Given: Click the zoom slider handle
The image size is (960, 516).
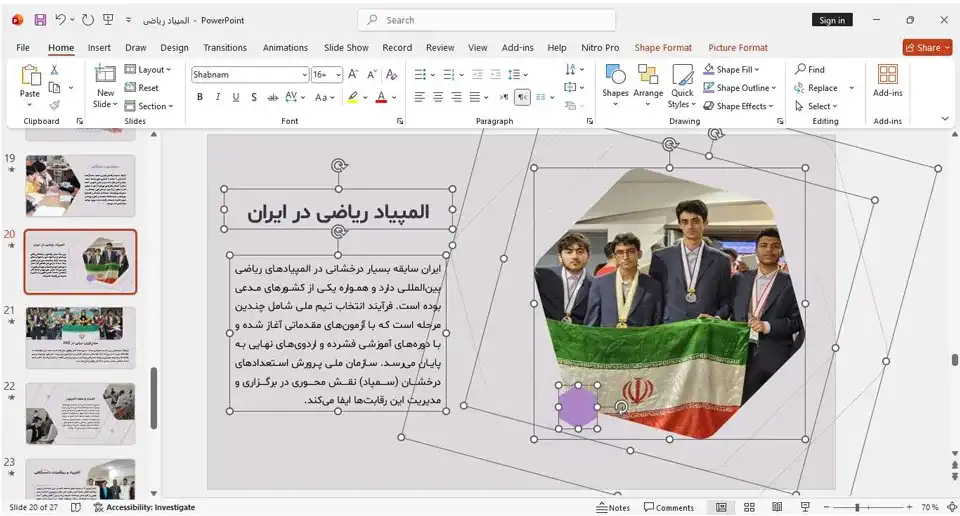Looking at the screenshot, I should [x=857, y=507].
